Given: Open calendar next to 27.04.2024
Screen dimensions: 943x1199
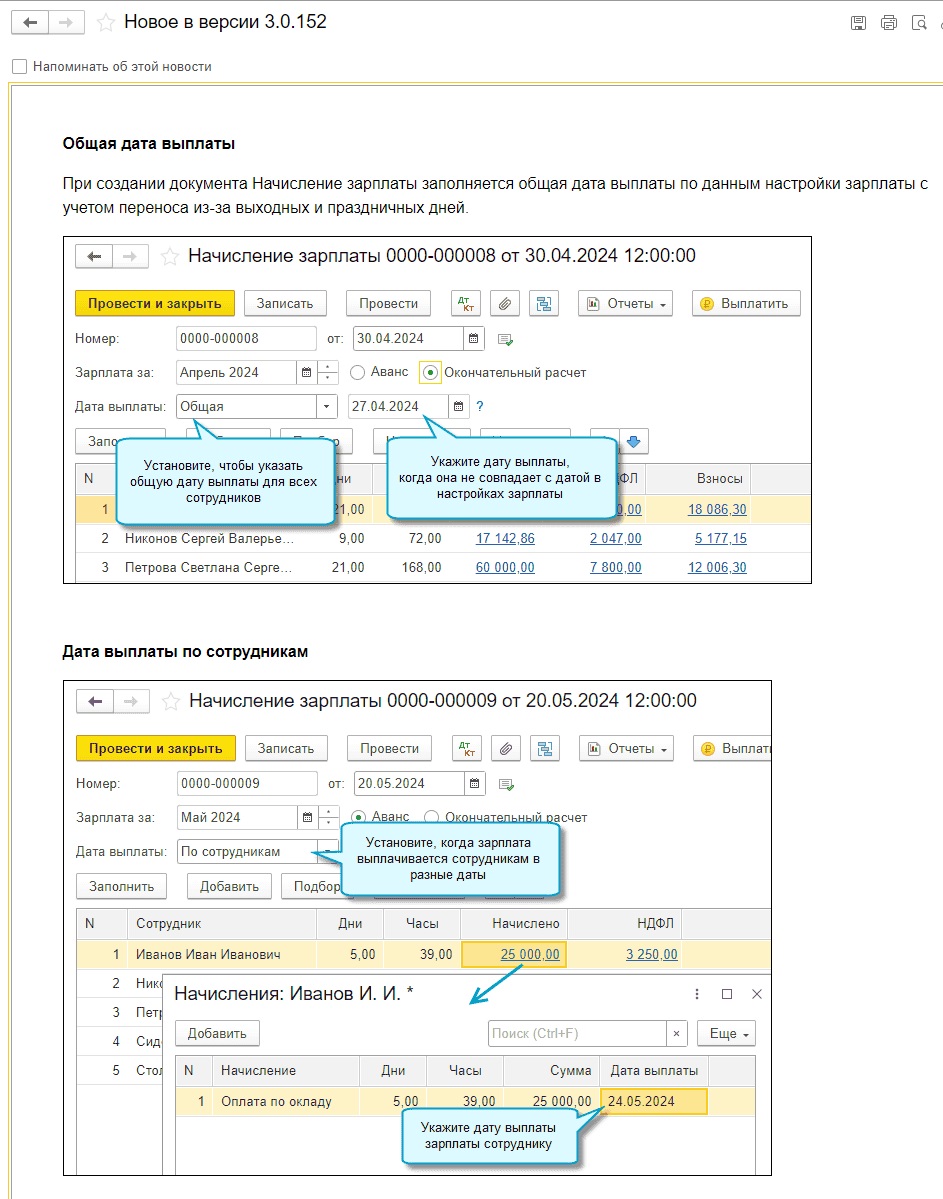Looking at the screenshot, I should (458, 406).
